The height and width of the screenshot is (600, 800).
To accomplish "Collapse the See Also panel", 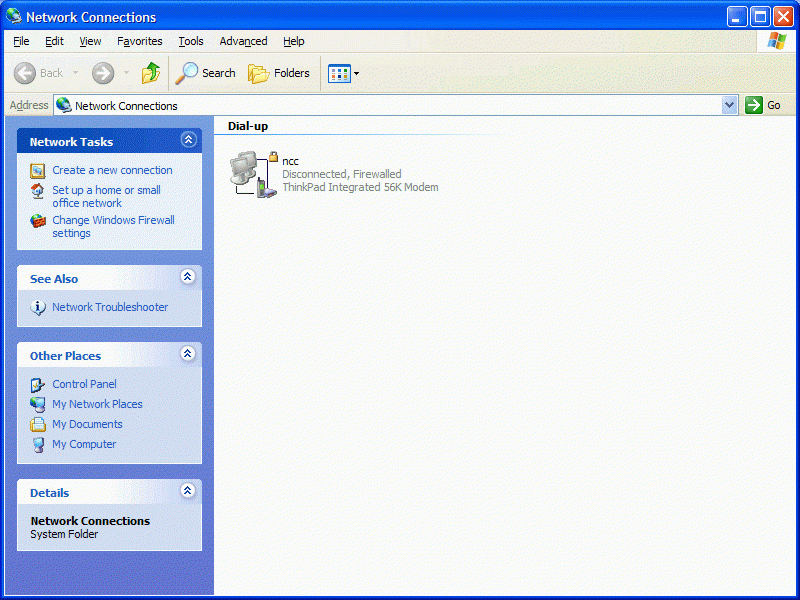I will pyautogui.click(x=188, y=277).
